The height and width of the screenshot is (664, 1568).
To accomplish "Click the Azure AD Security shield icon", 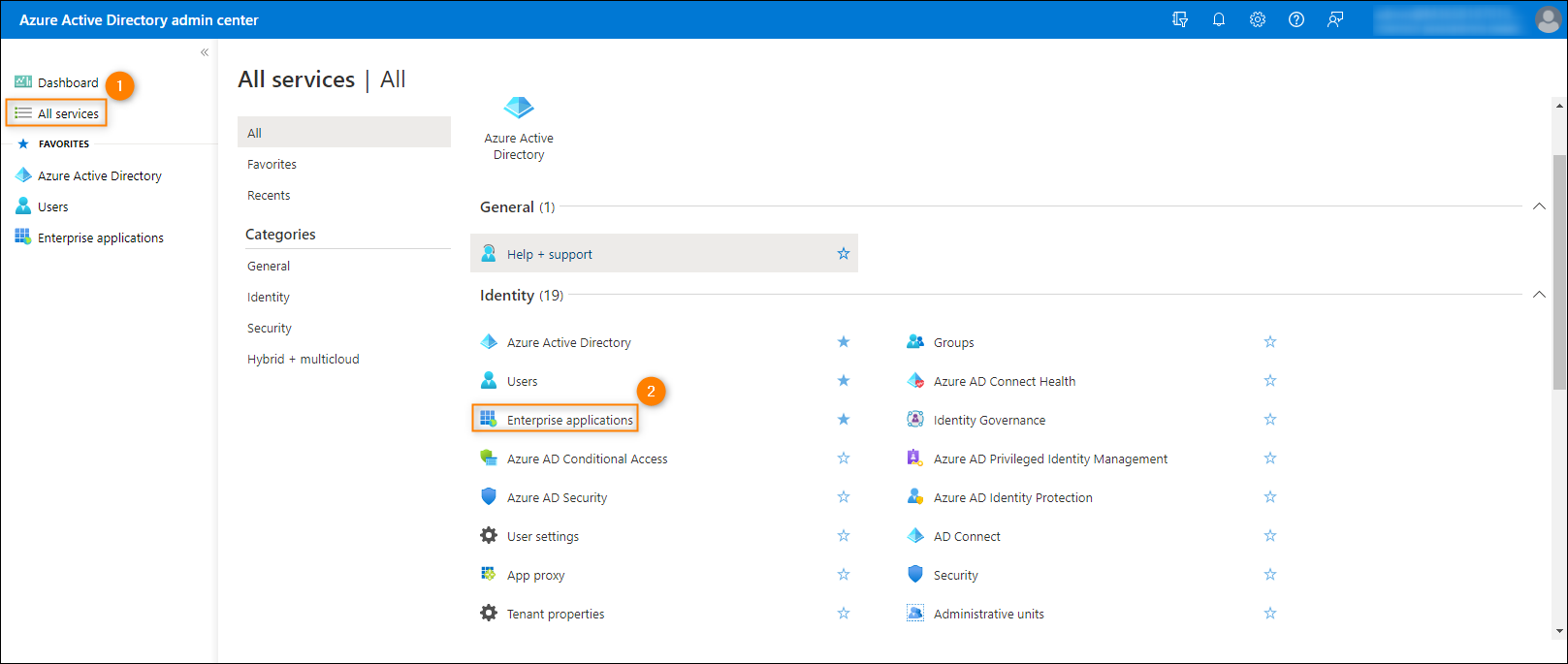I will [489, 496].
